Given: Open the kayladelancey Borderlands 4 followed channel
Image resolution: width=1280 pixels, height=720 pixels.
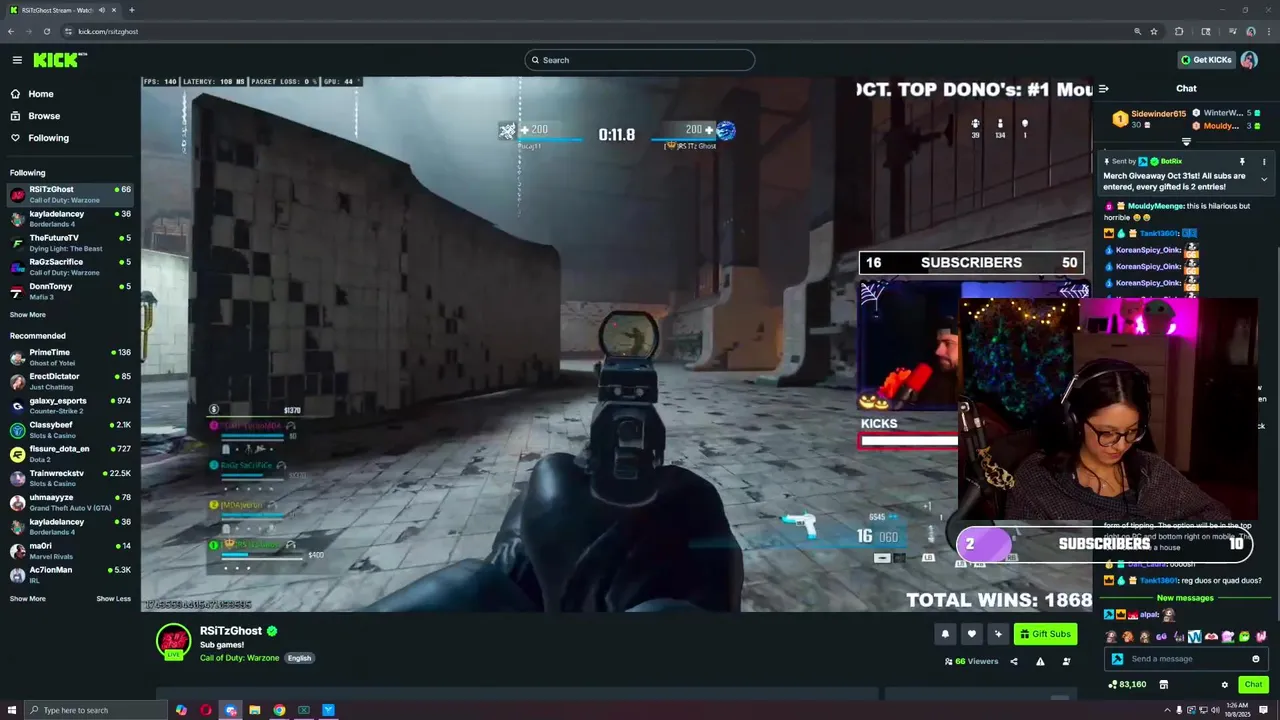Looking at the screenshot, I should pos(70,219).
